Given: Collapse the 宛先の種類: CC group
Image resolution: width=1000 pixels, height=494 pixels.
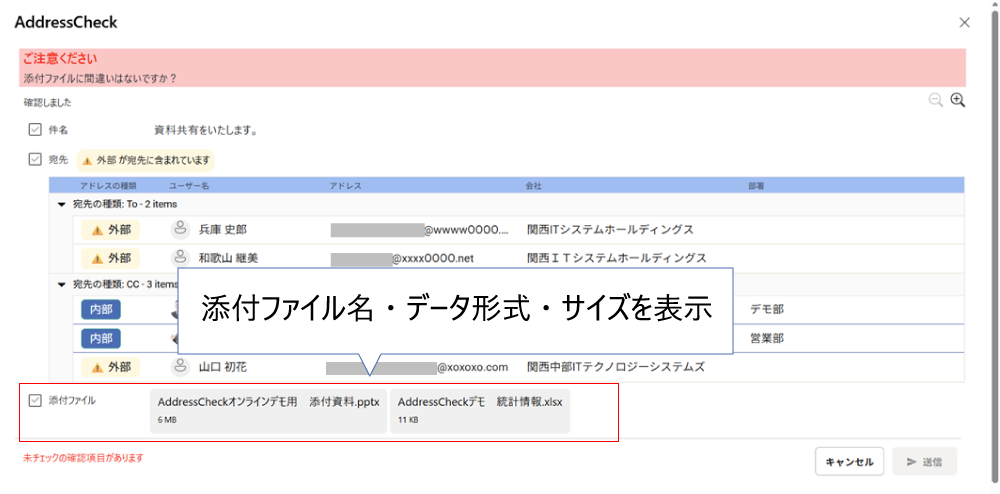Looking at the screenshot, I should (x=62, y=284).
